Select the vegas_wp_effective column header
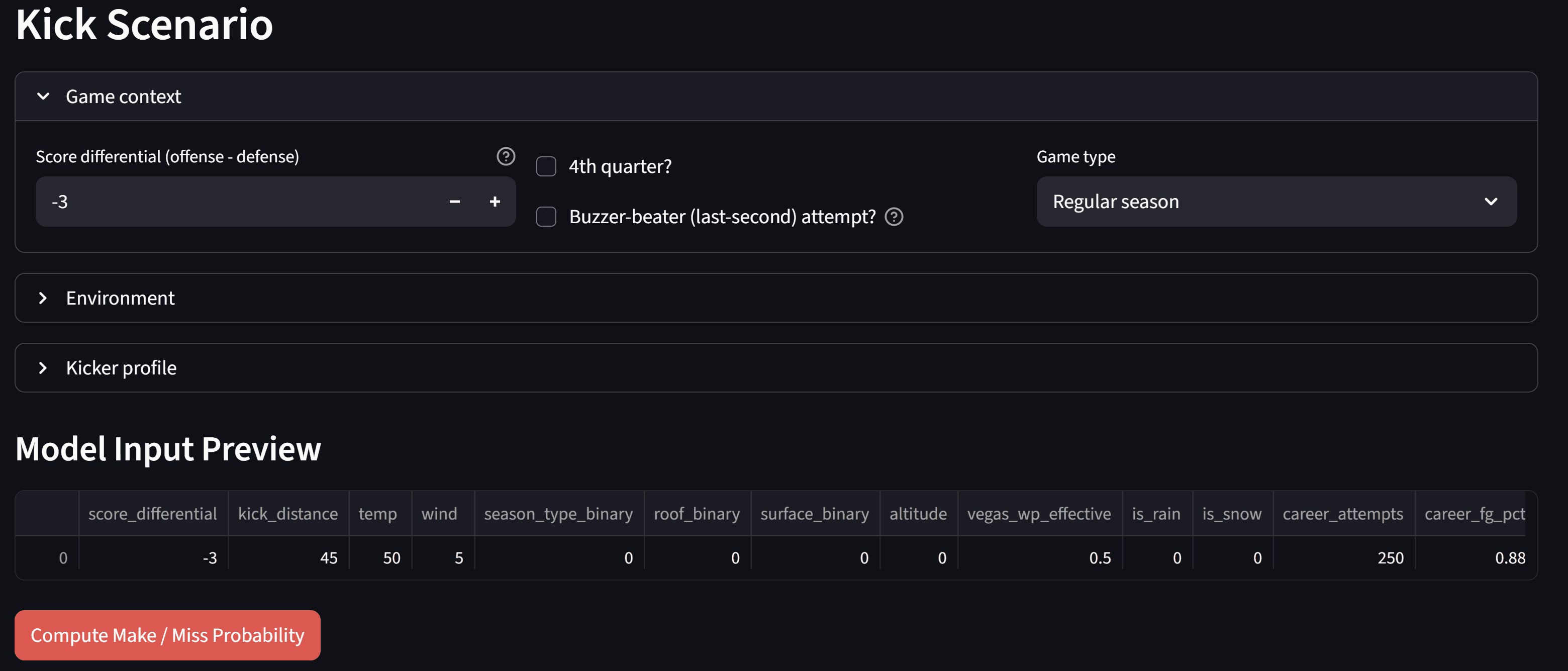Viewport: 1568px width, 671px height. [x=1040, y=514]
